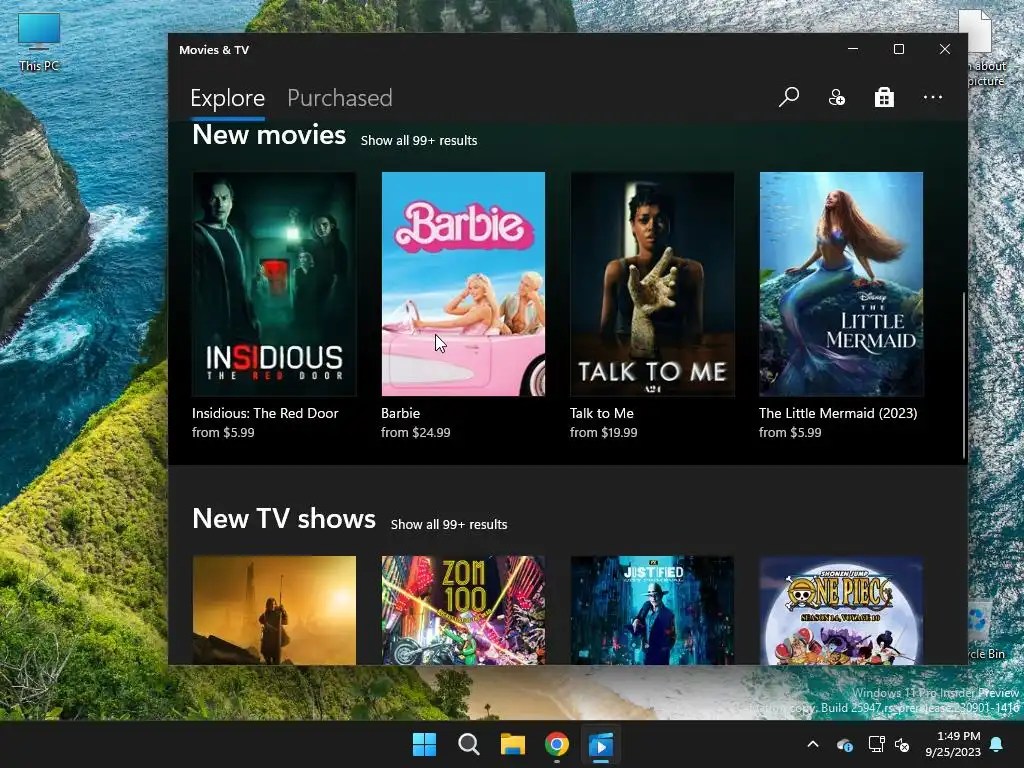Click the 'from $19.99' Talk to Me price
The width and height of the screenshot is (1024, 768).
603,432
